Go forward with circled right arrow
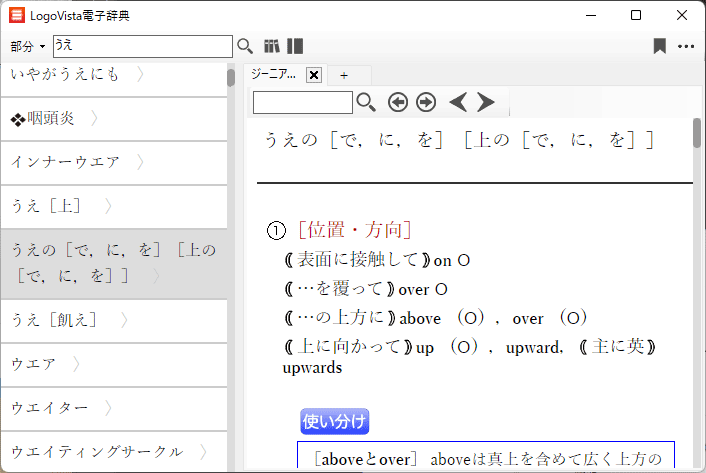 coord(426,102)
